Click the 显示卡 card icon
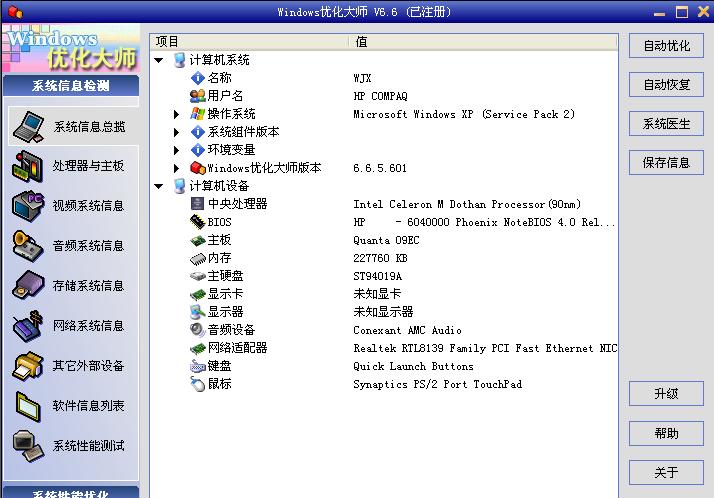 tap(198, 295)
